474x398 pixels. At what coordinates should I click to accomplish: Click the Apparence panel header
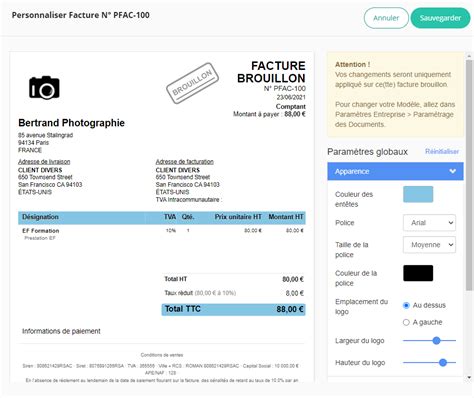coord(395,171)
